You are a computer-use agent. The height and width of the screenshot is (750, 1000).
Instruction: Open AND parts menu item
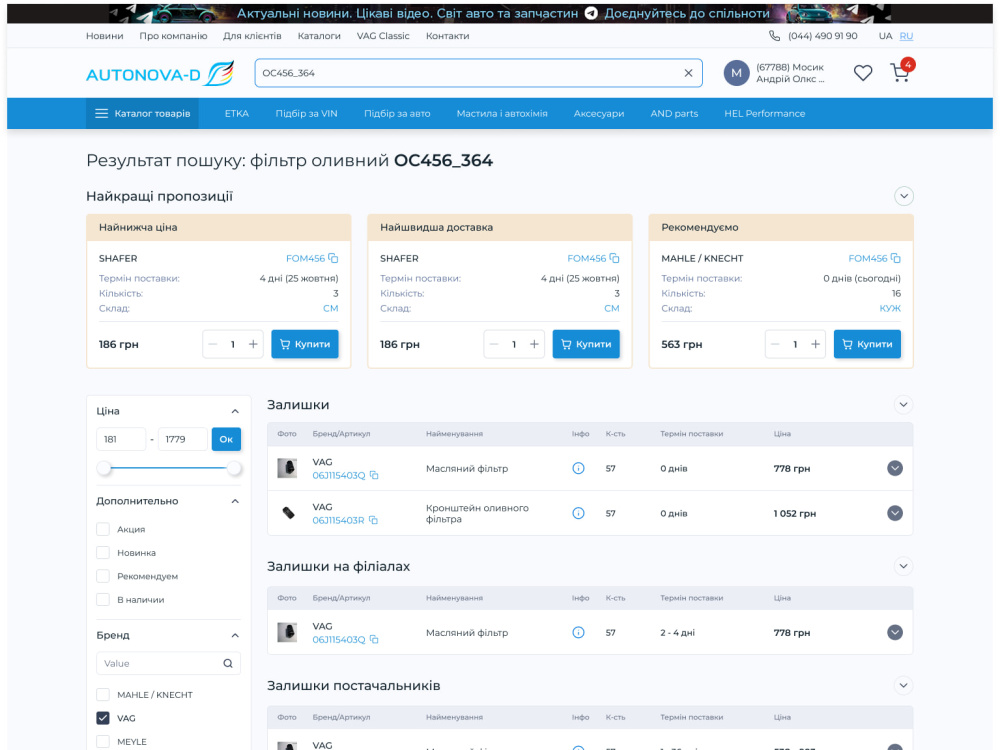674,114
